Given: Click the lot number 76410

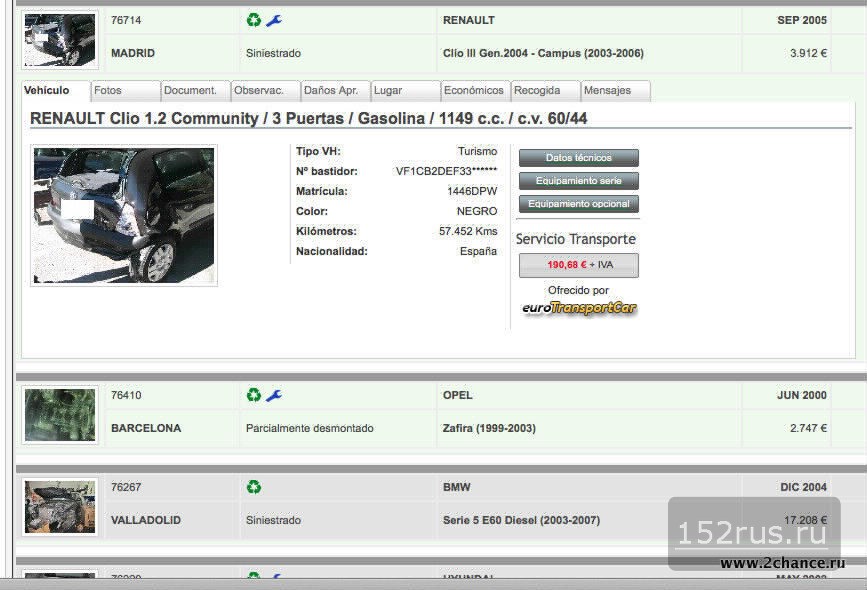Looking at the screenshot, I should point(126,395).
